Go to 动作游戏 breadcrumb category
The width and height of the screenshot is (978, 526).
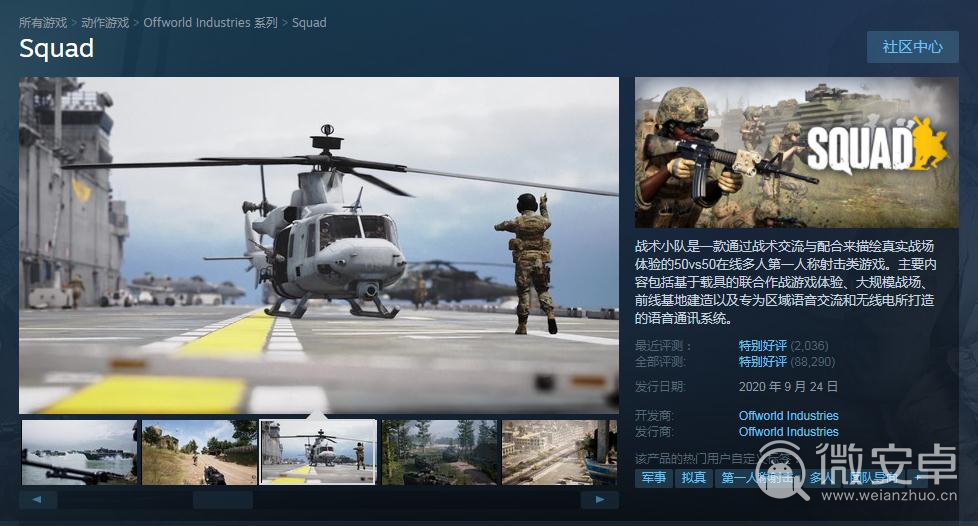pyautogui.click(x=105, y=22)
